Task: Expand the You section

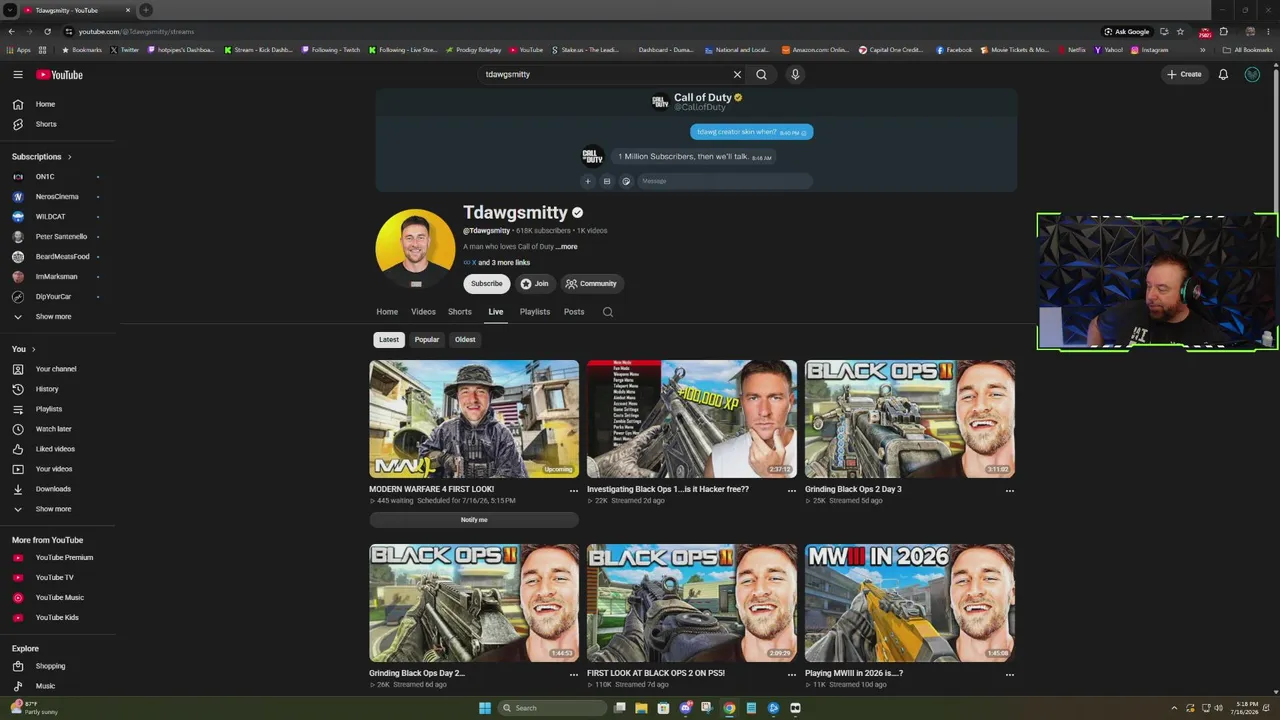Action: (24, 349)
